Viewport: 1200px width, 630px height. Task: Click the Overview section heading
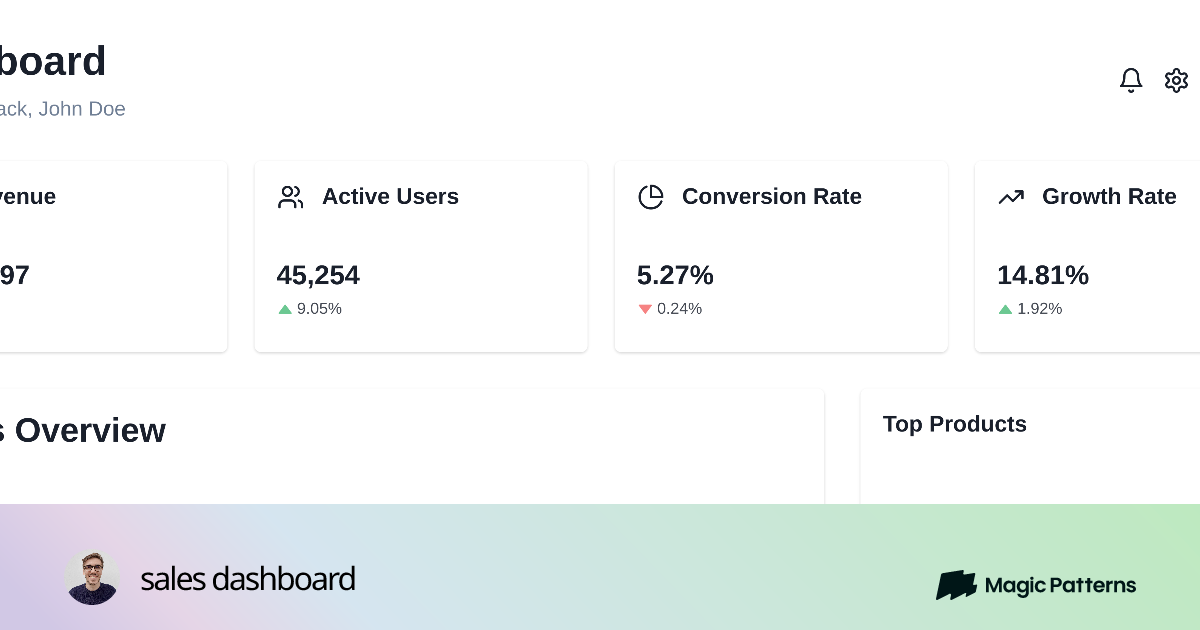83,431
